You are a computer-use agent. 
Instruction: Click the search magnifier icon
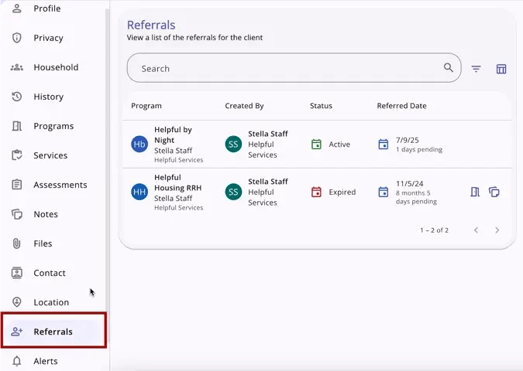pyautogui.click(x=448, y=68)
